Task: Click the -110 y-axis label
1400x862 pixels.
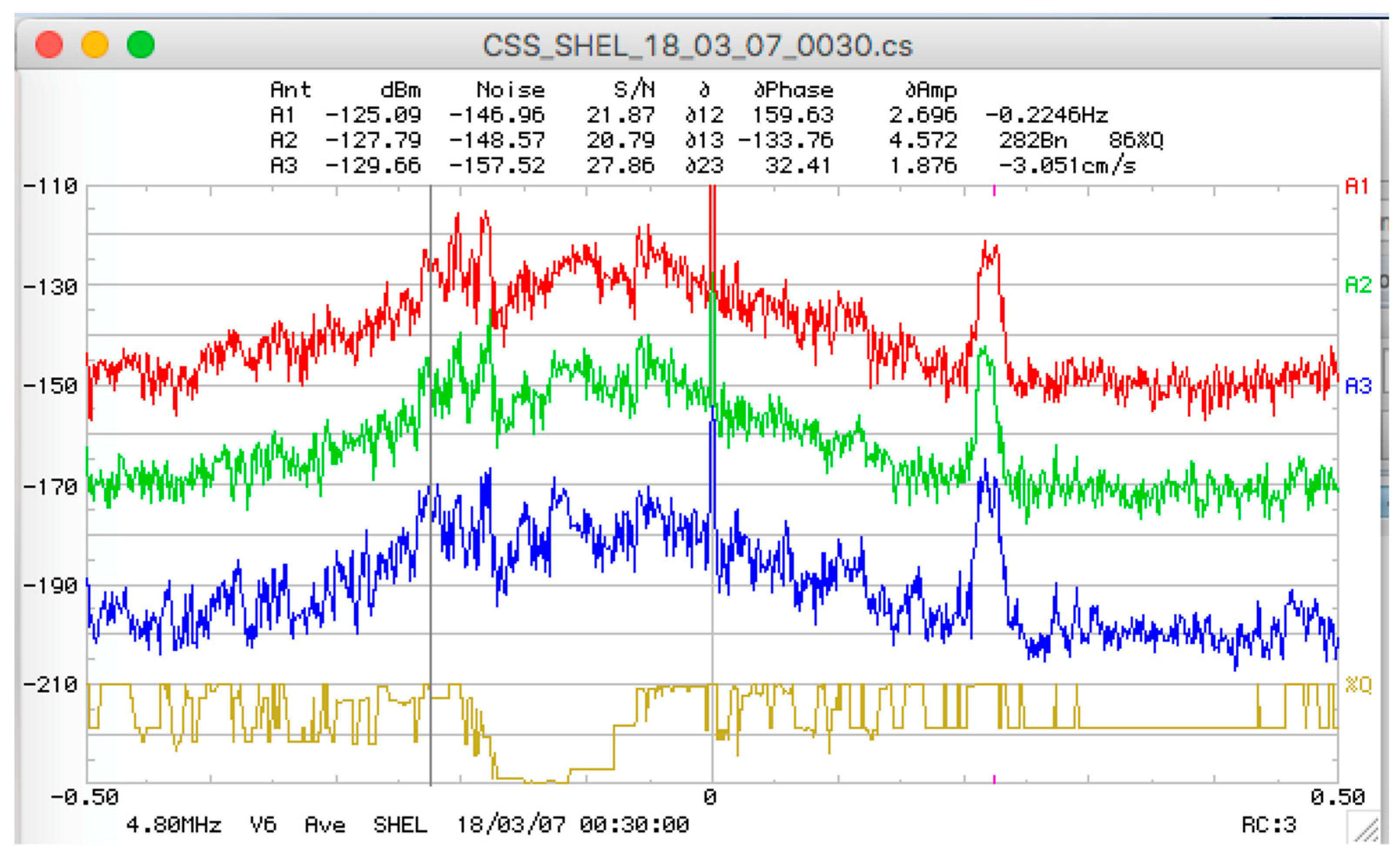Action: 50,186
